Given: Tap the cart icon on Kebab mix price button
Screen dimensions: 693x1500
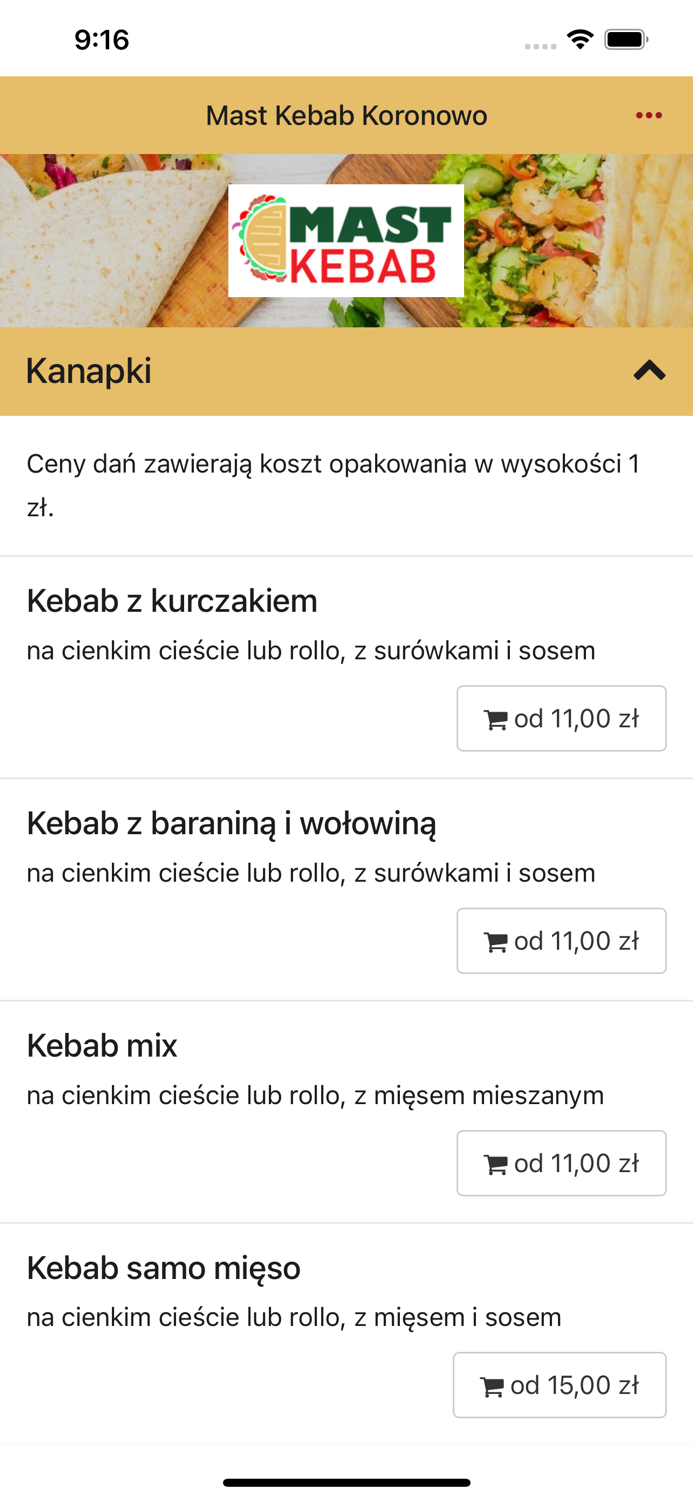Looking at the screenshot, I should coord(495,1163).
